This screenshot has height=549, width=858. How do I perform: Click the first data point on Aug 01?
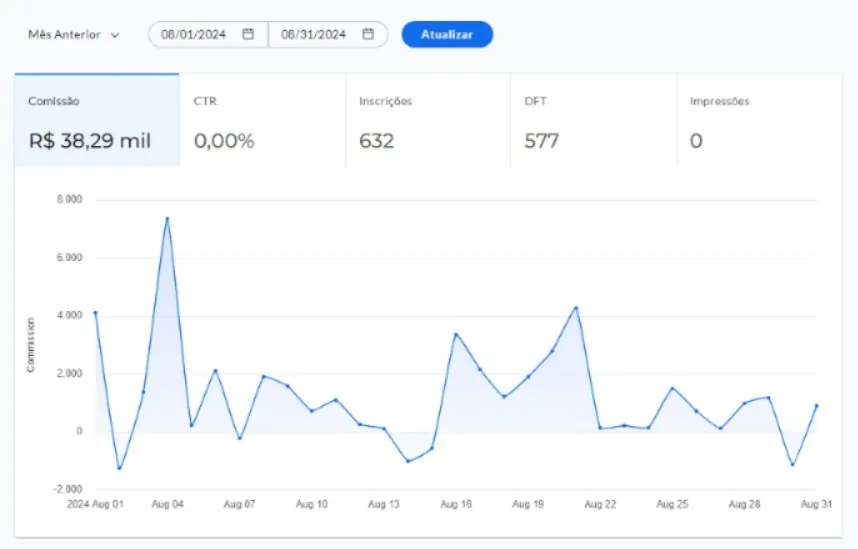(x=95, y=312)
